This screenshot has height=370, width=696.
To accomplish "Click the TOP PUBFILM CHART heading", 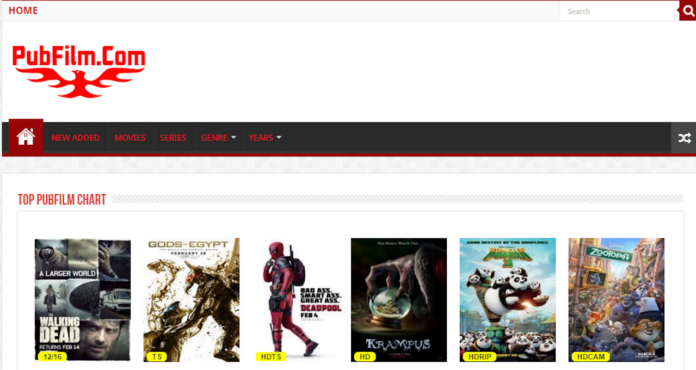I will 62,200.
